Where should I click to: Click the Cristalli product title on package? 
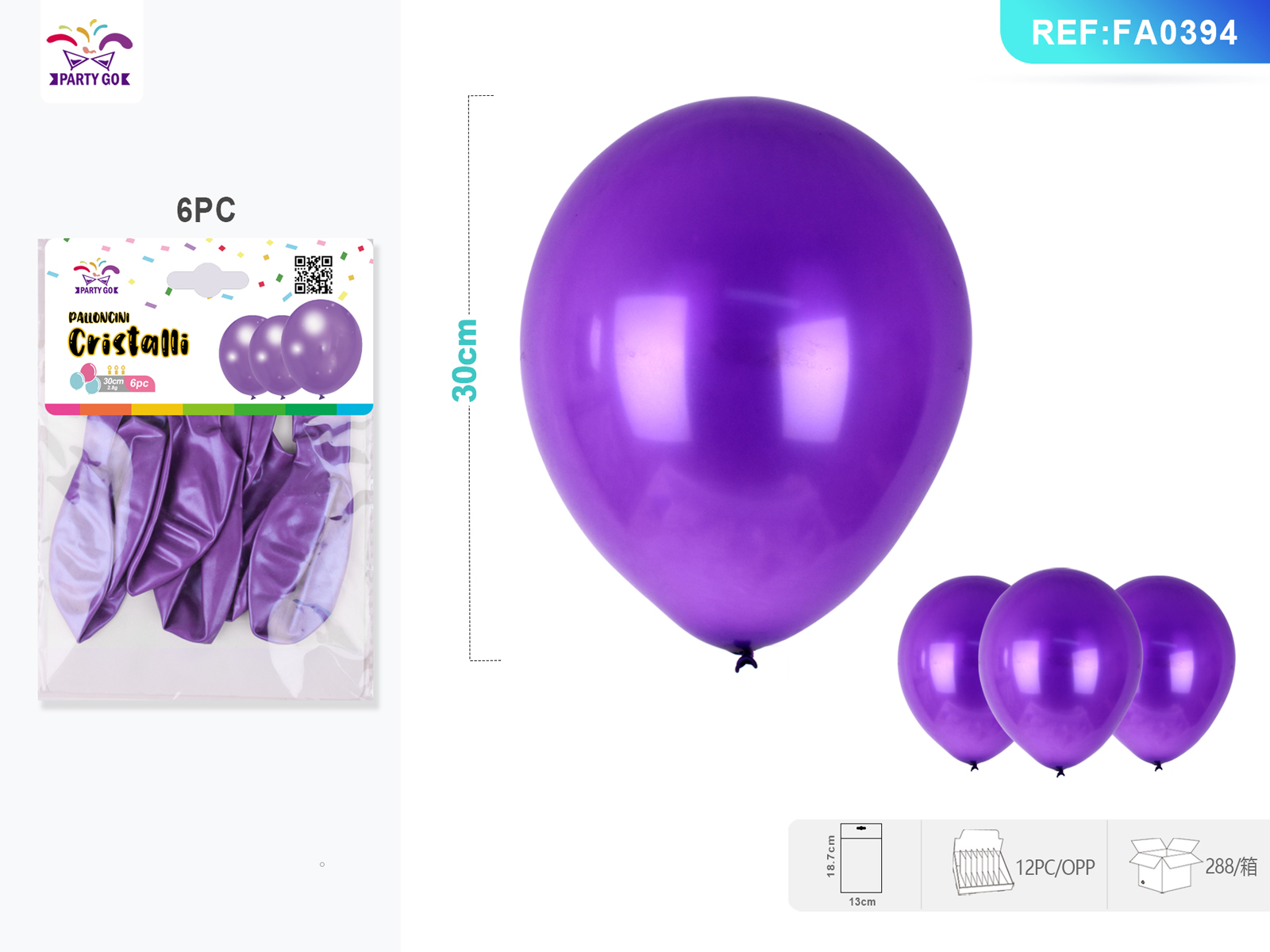[x=129, y=342]
